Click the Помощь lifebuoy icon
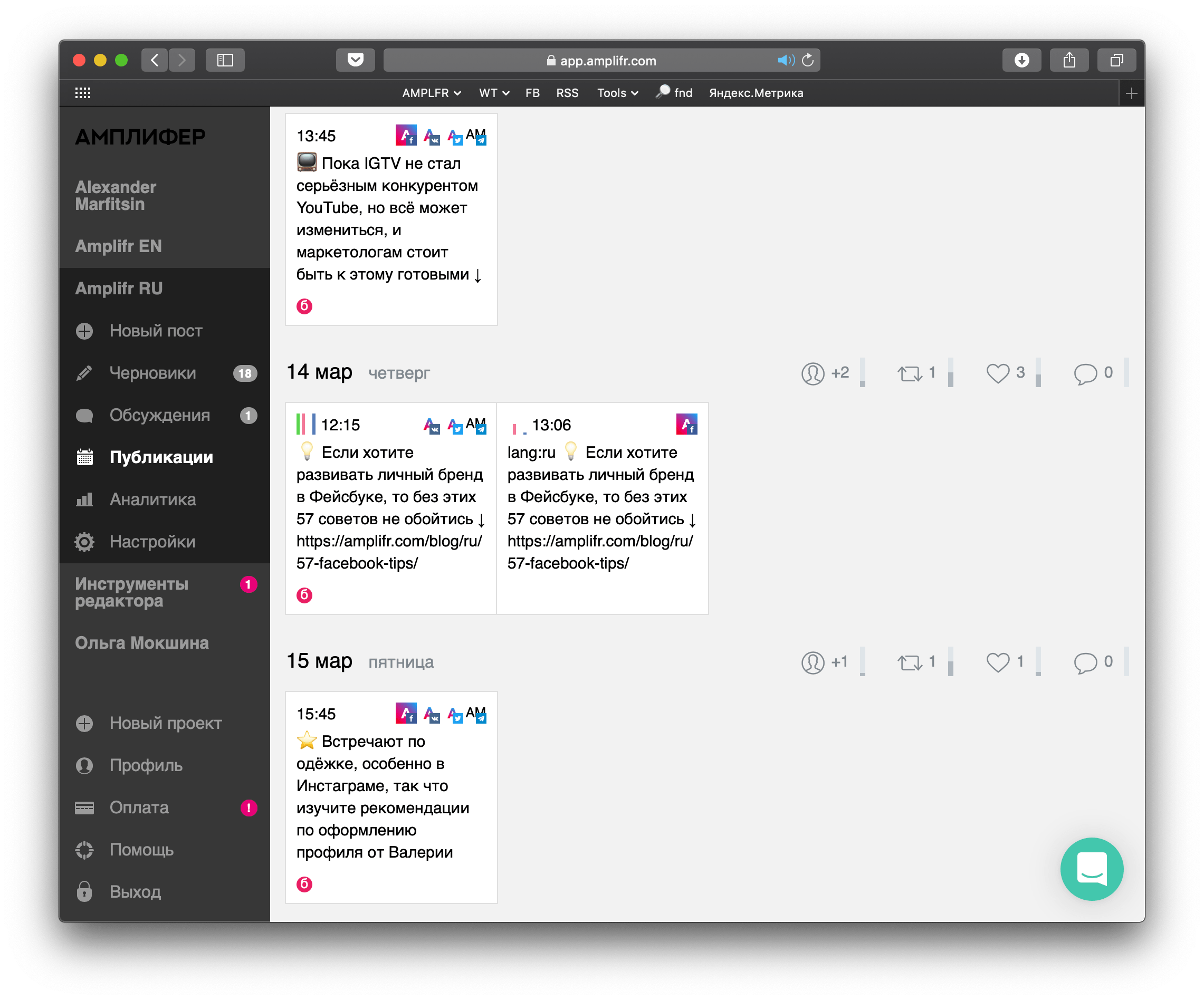 84,850
